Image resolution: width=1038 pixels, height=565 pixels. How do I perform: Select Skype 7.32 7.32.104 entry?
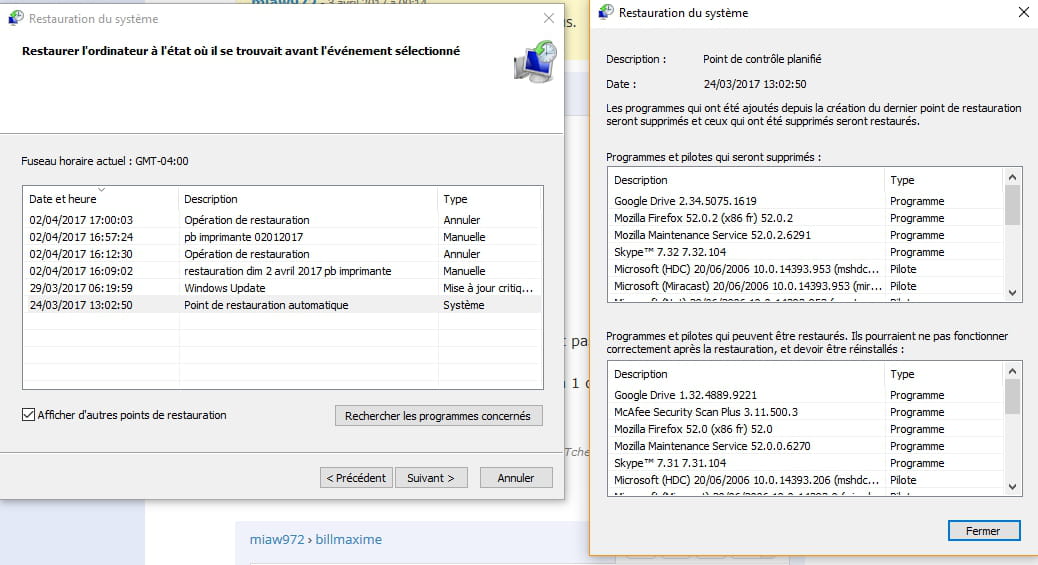[x=806, y=252]
